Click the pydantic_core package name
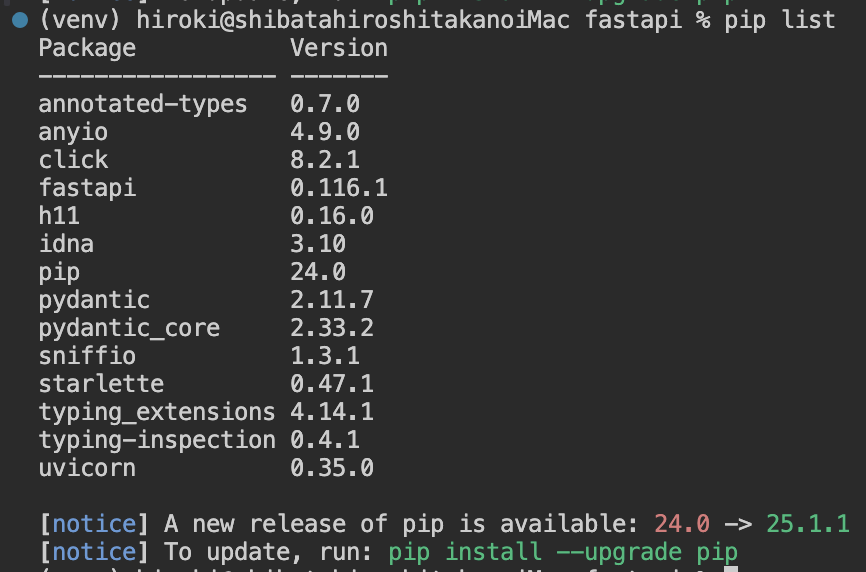 click(129, 328)
